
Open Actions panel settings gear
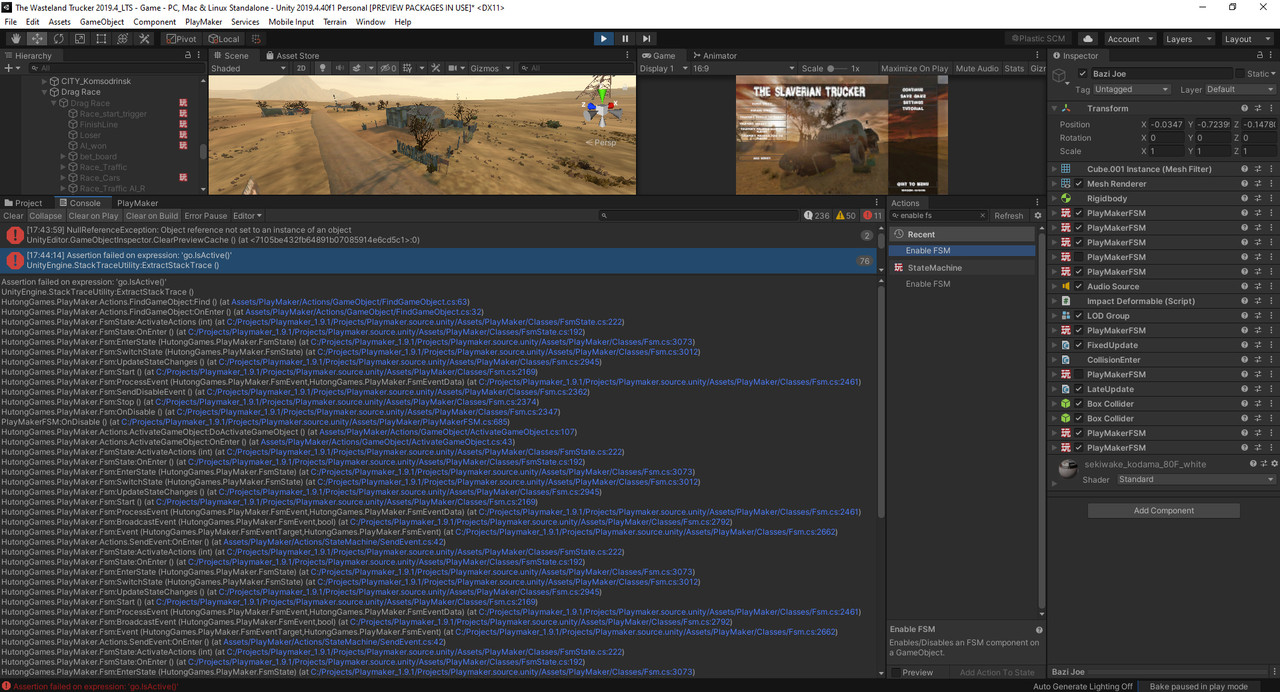pos(1037,216)
